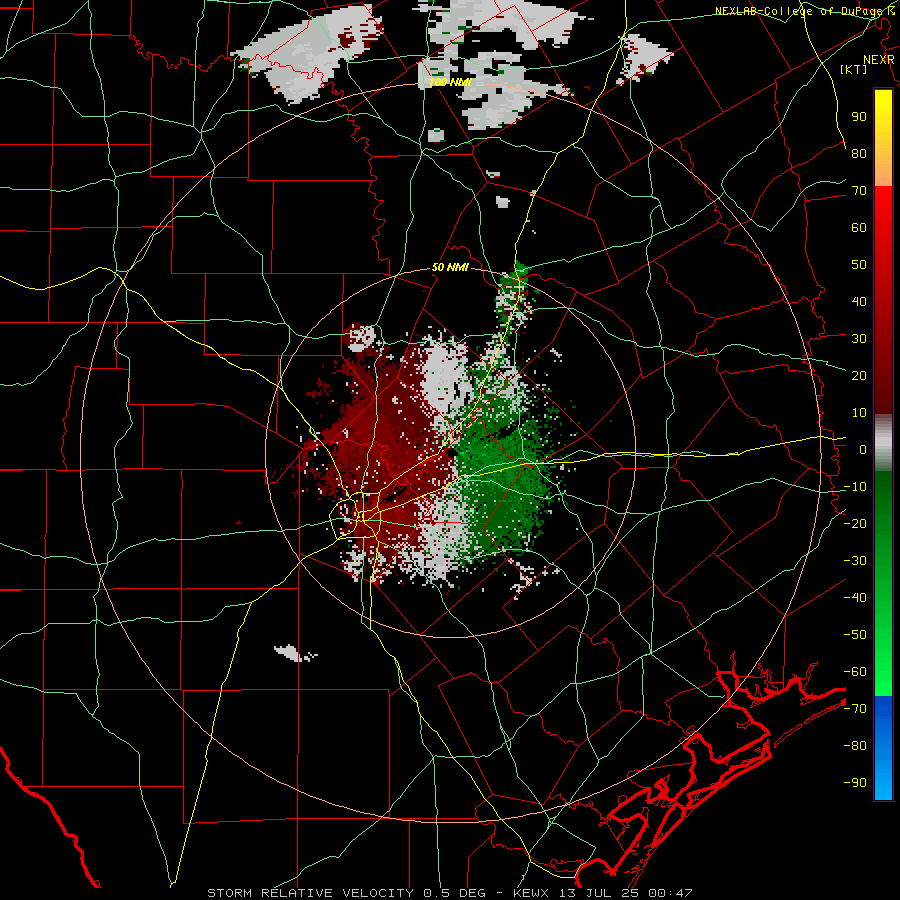Click the 100 NMI range ring label

coord(451,82)
